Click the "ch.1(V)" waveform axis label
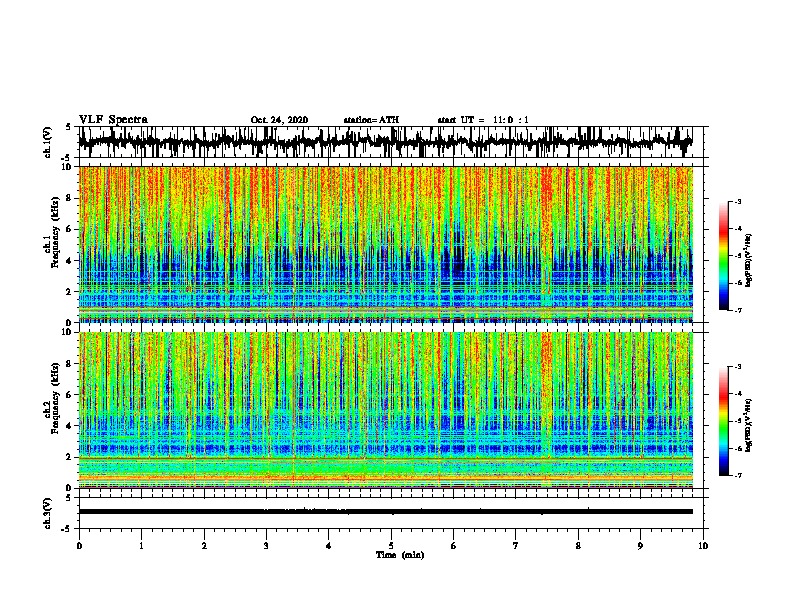792x612 pixels. point(48,142)
